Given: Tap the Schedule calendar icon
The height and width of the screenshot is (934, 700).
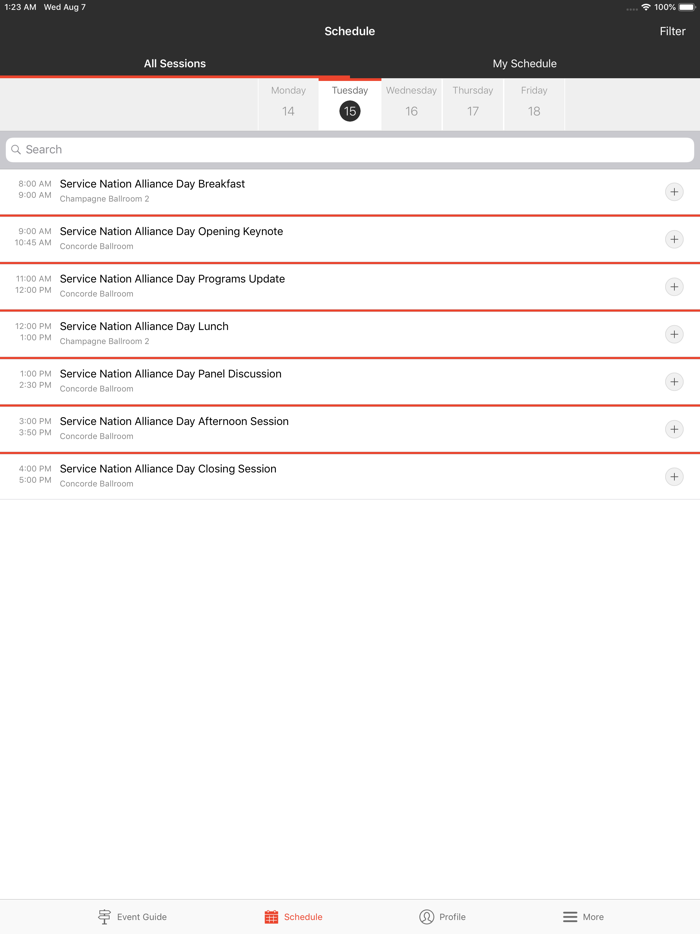Looking at the screenshot, I should pos(271,917).
